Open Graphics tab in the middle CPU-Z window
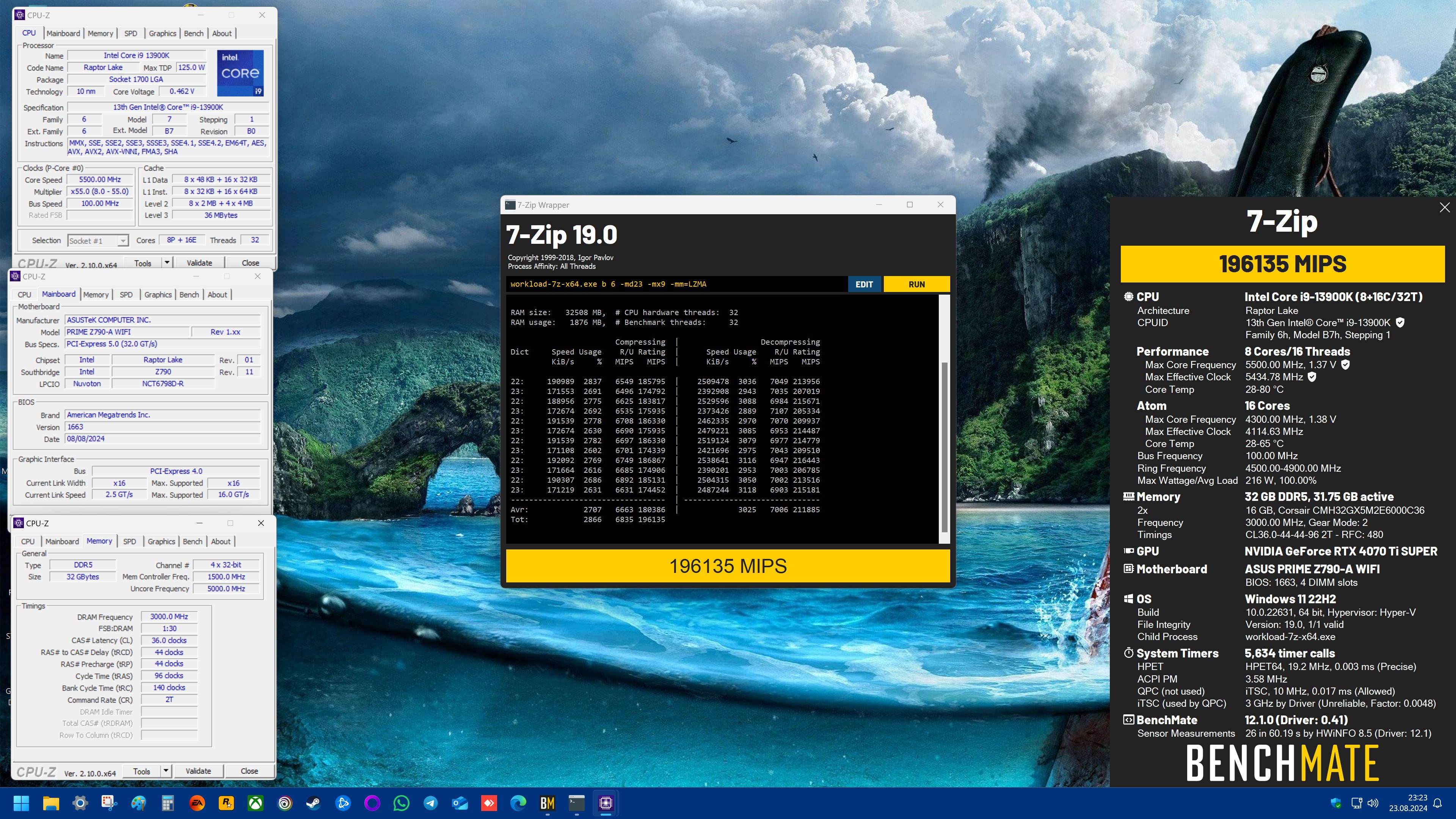1456x819 pixels. coord(158,295)
